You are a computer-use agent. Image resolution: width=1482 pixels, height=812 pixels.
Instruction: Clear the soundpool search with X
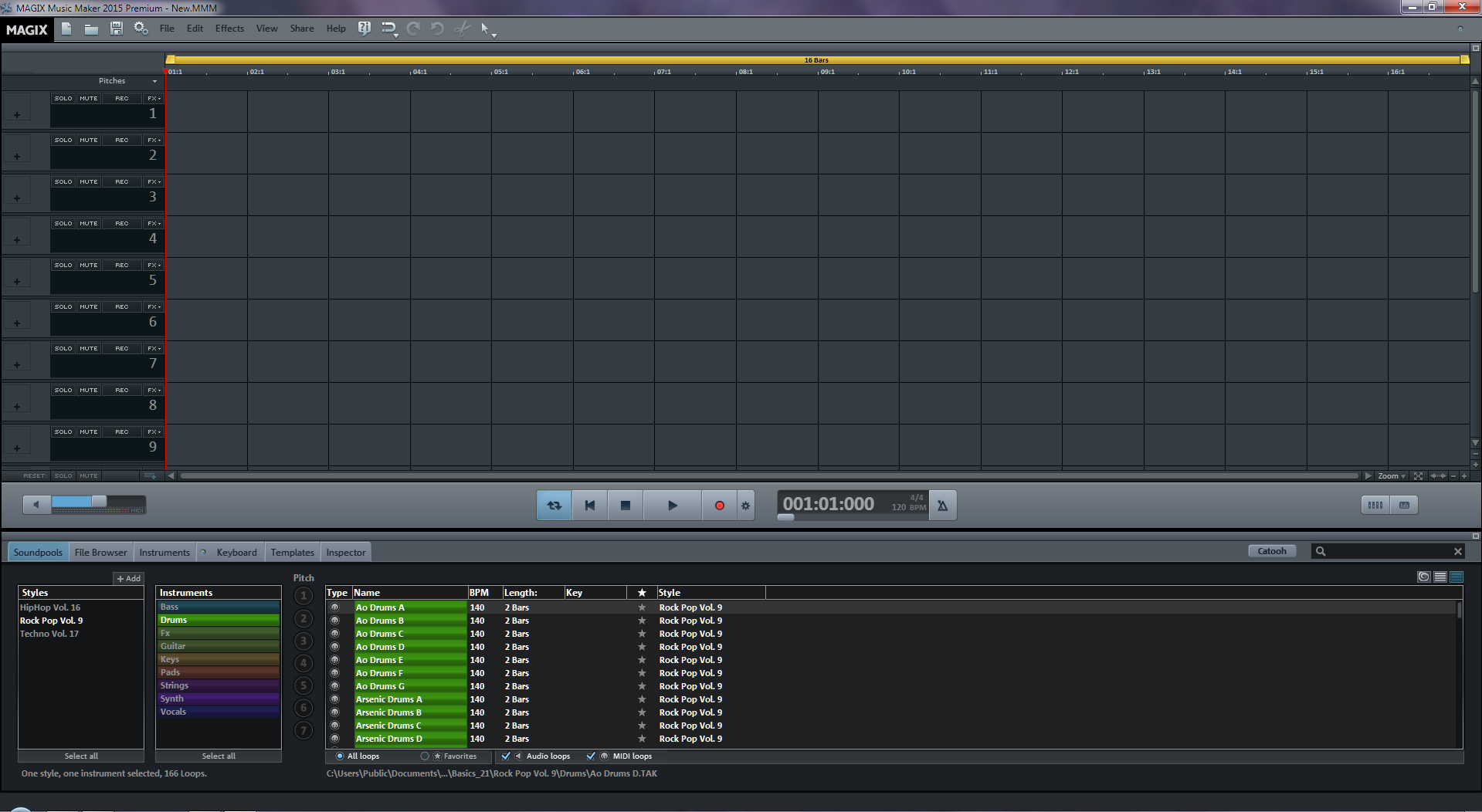click(1458, 551)
